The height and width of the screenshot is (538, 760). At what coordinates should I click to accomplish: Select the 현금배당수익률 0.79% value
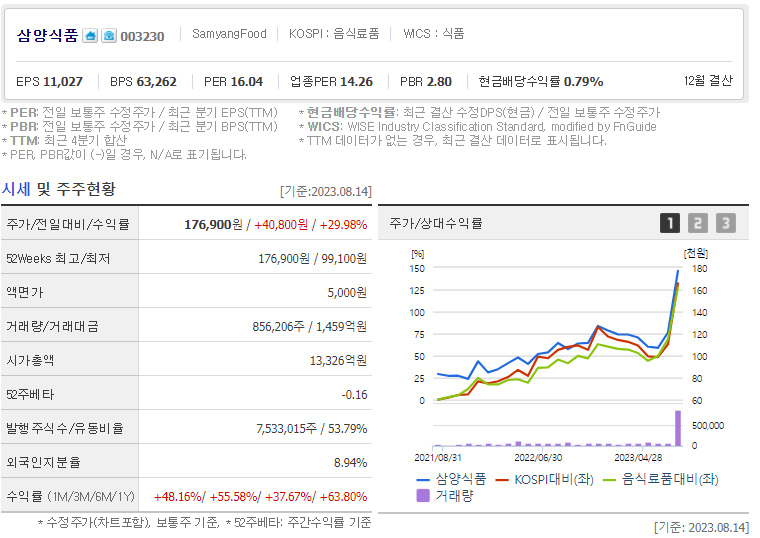pos(541,81)
